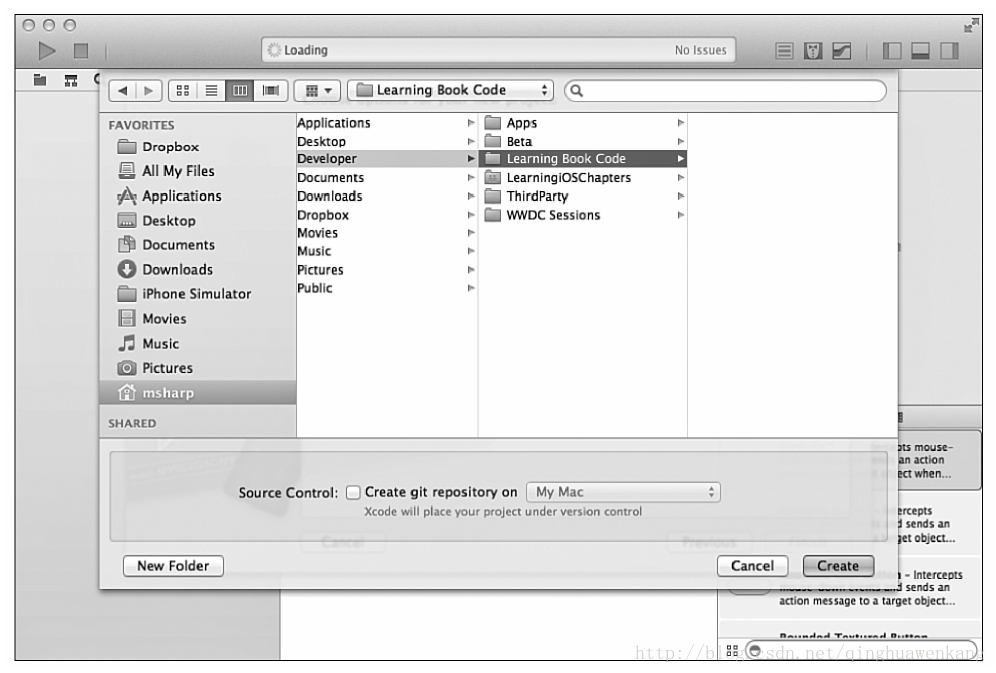Open the Beta folder
Viewport: 996px width, 673px height.
(582, 142)
